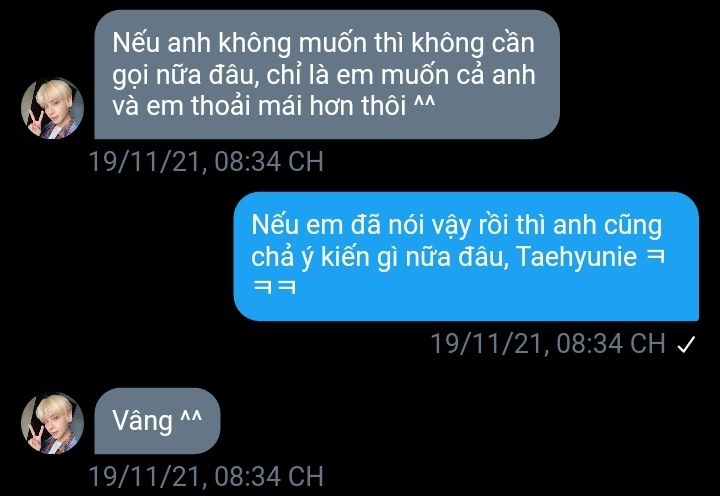Click the phrase "thoải mái hơn thôi" in gray bubble
This screenshot has width=720, height=496.
299,106
